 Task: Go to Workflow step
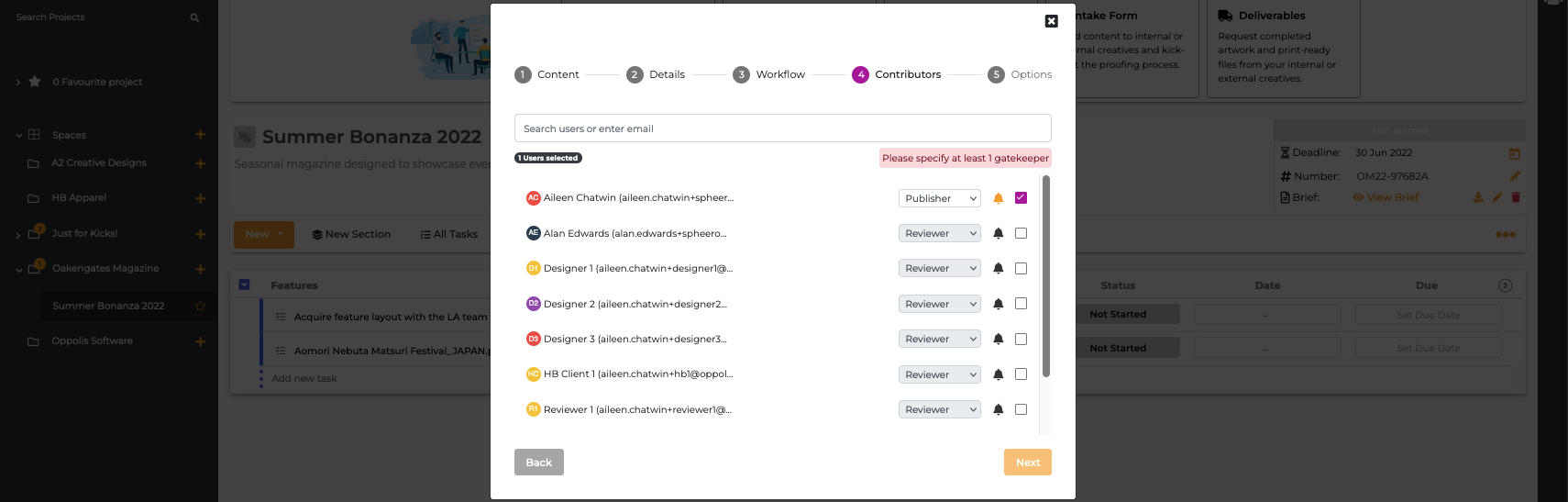pyautogui.click(x=769, y=74)
